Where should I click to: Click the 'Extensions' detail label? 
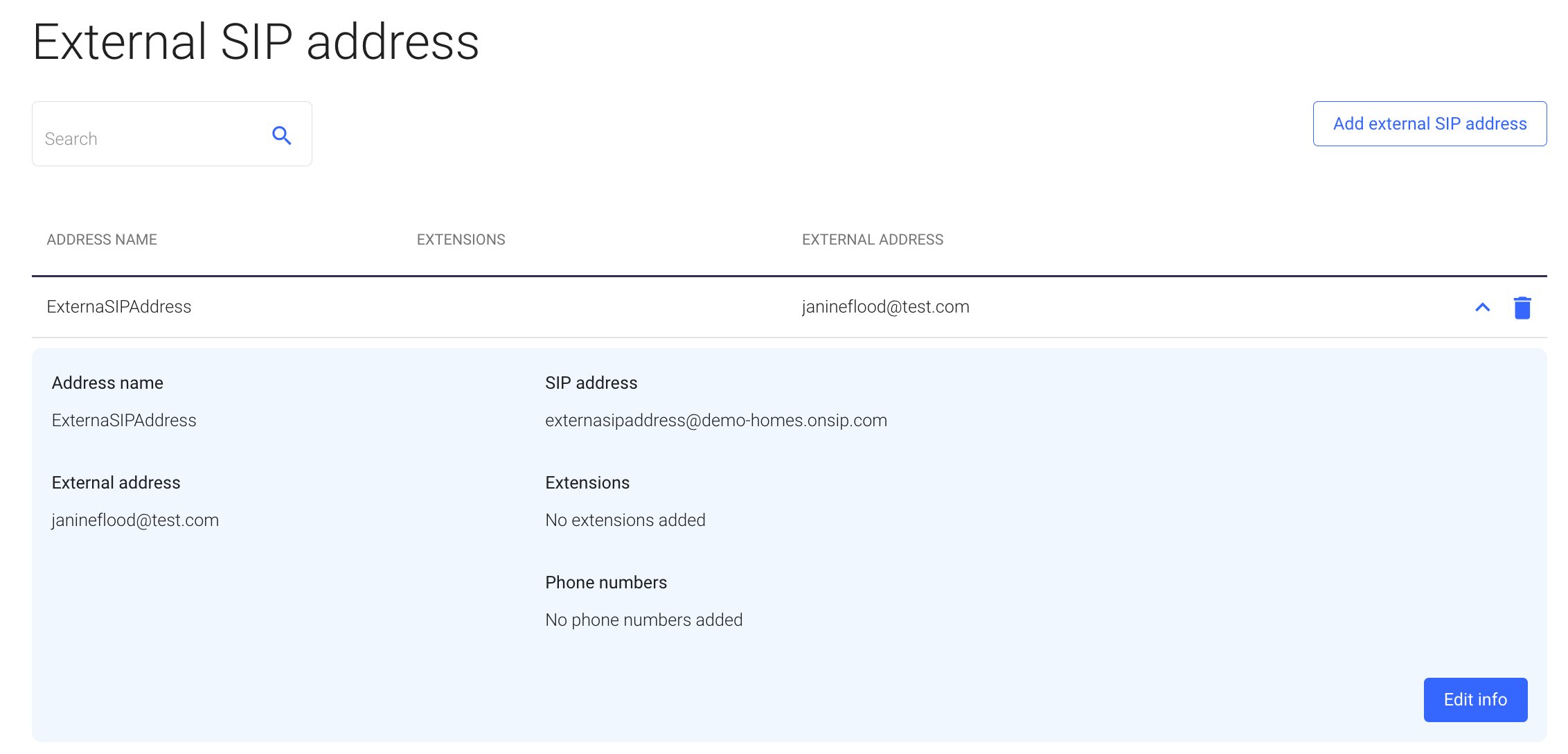click(x=587, y=483)
